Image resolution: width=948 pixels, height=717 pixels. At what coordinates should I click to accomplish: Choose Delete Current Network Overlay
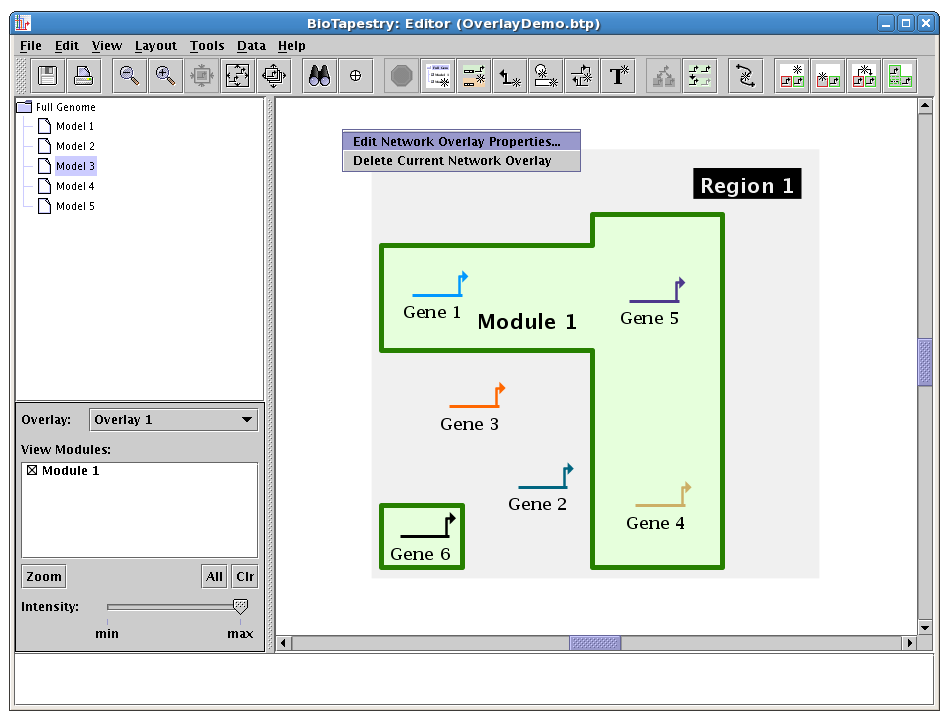(x=452, y=161)
